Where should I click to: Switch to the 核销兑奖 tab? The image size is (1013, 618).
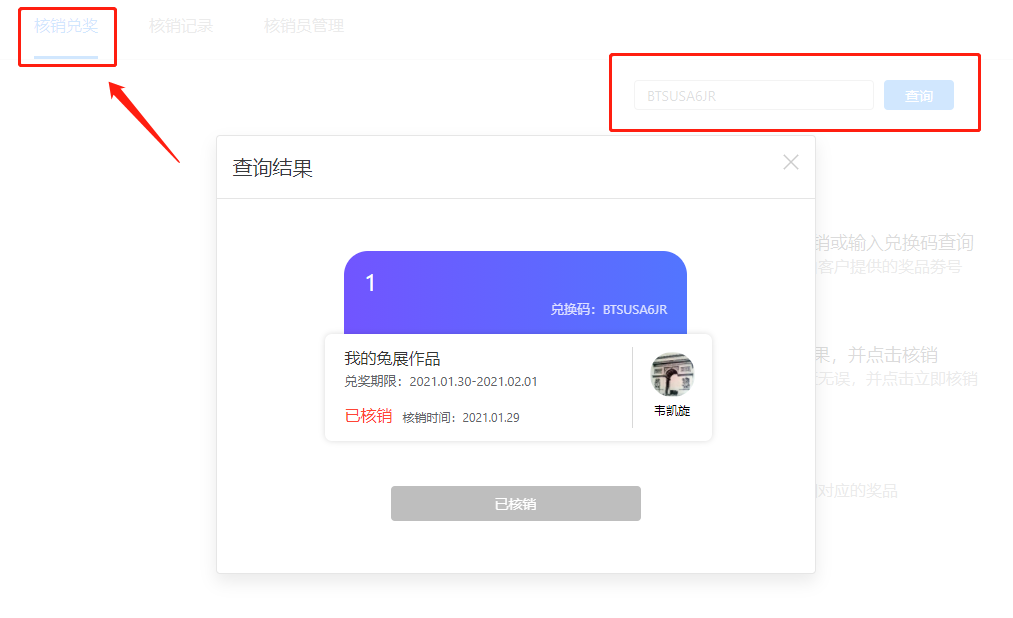[x=66, y=26]
